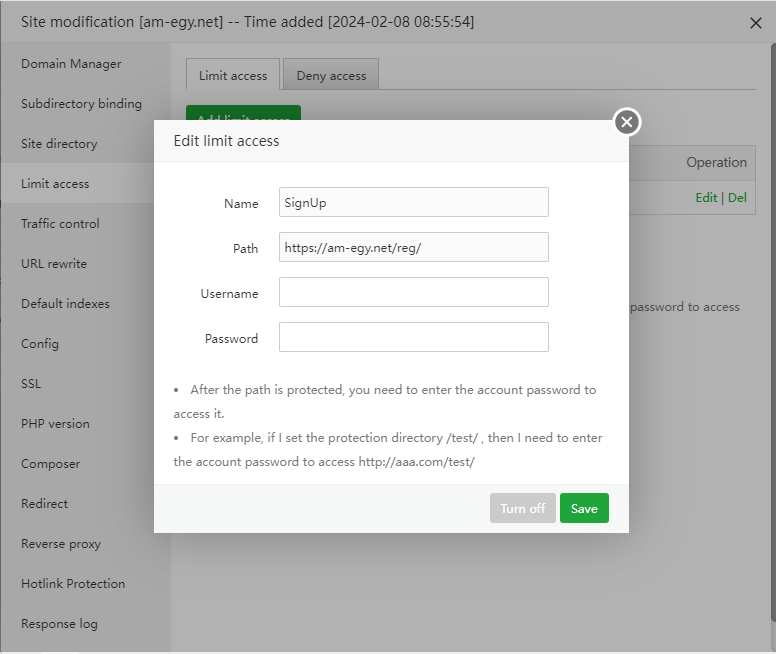776x654 pixels.
Task: Focus the Password input field
Action: point(413,337)
